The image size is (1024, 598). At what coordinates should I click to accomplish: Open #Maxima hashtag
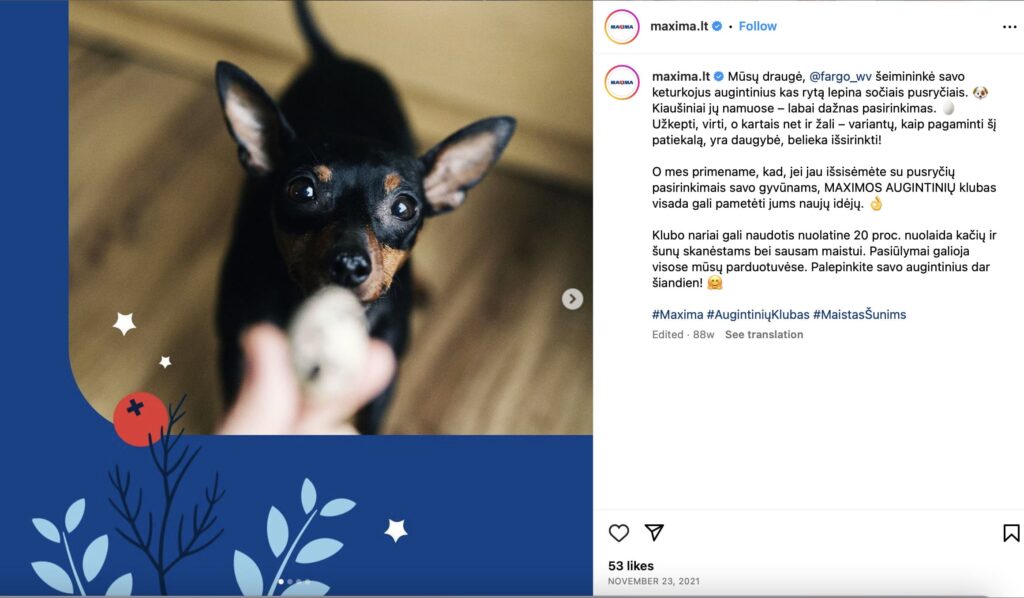pos(677,314)
